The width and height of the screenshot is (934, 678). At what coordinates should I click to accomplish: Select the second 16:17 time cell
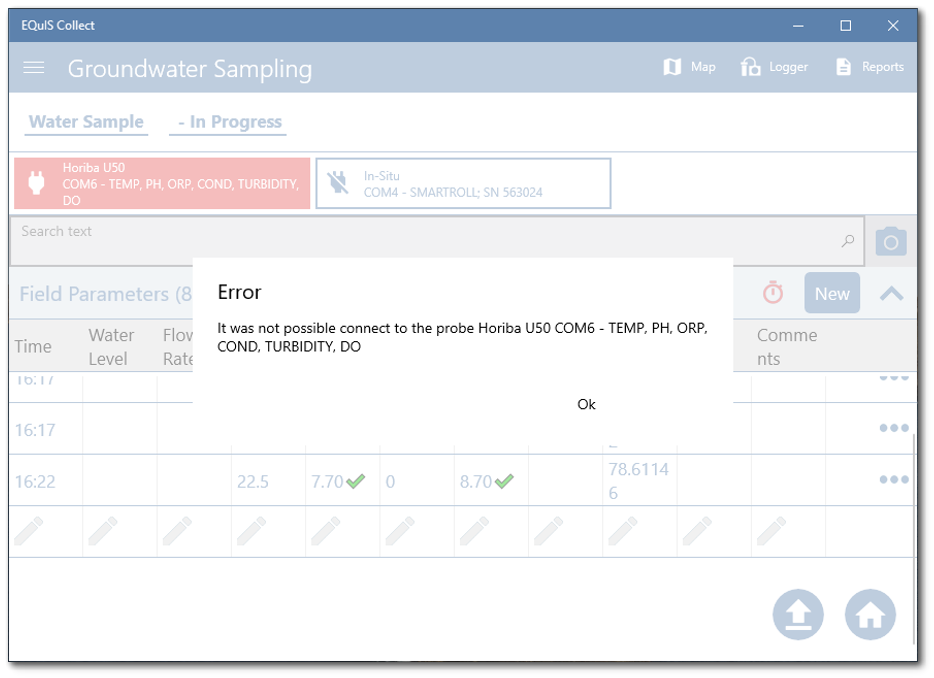point(35,430)
